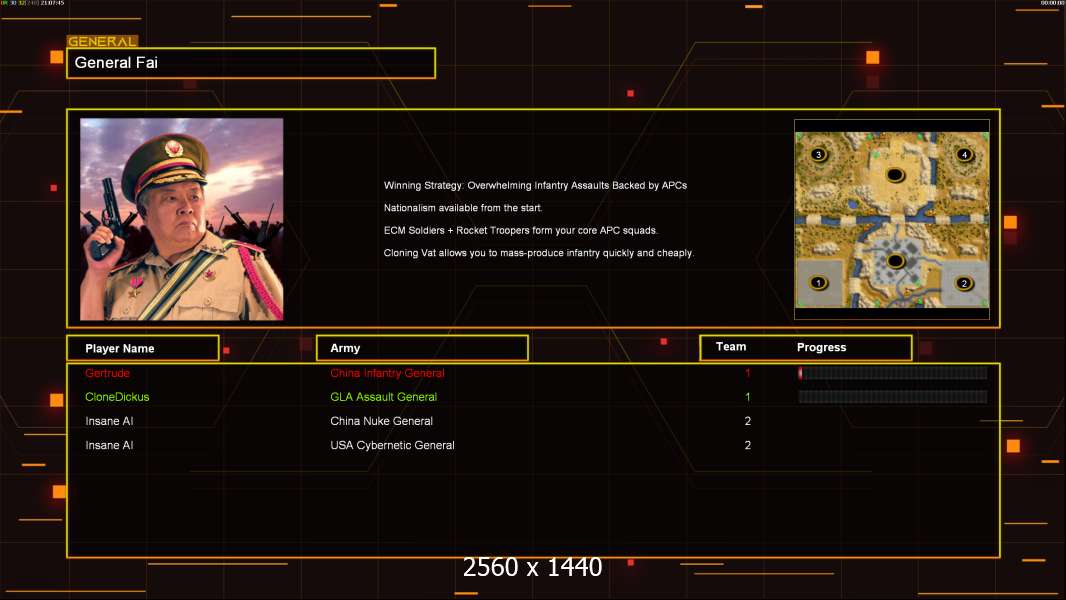Click the Player Name column header
Image resolution: width=1066 pixels, height=600 pixels.
[143, 348]
